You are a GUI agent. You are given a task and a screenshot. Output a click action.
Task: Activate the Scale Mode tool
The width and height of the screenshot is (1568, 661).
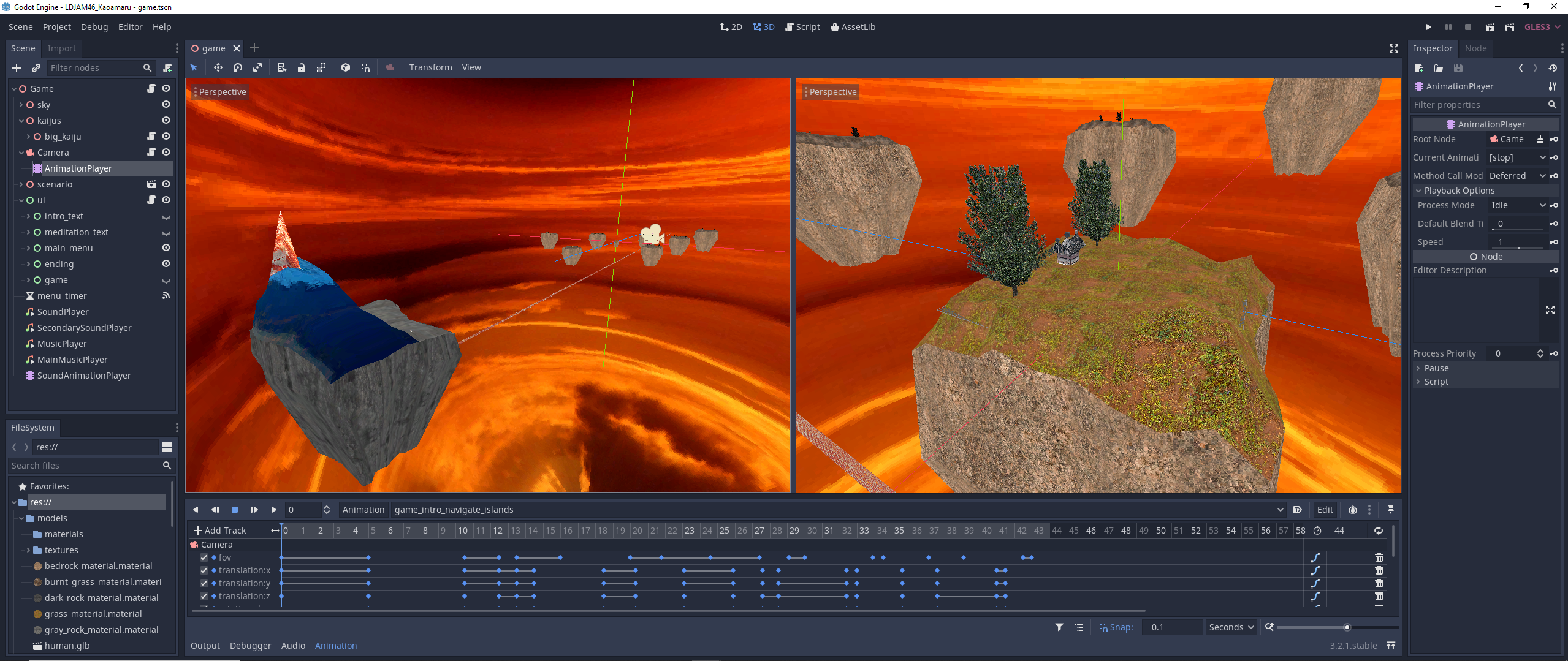point(257,67)
